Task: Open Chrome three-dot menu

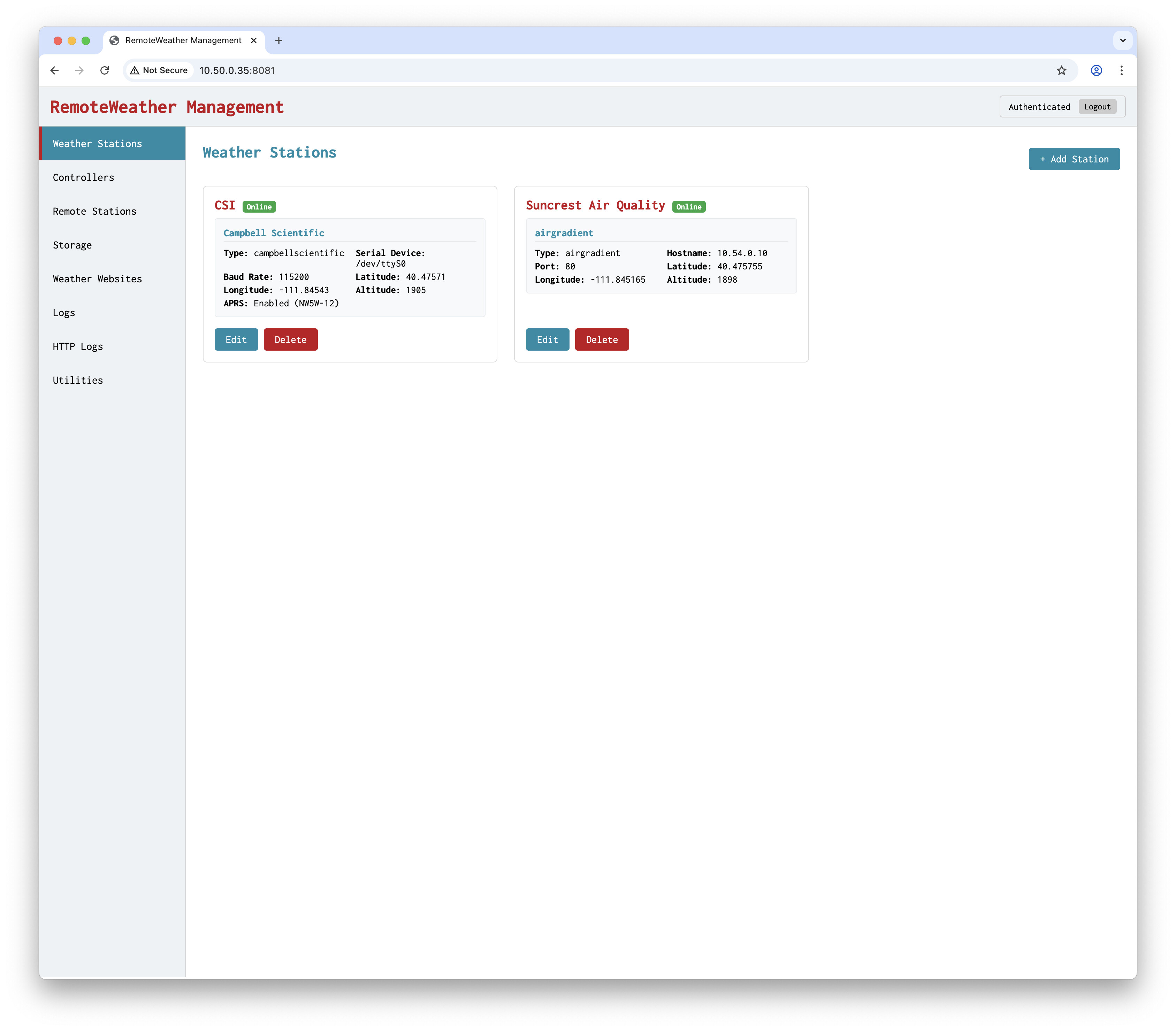Action: pyautogui.click(x=1121, y=70)
